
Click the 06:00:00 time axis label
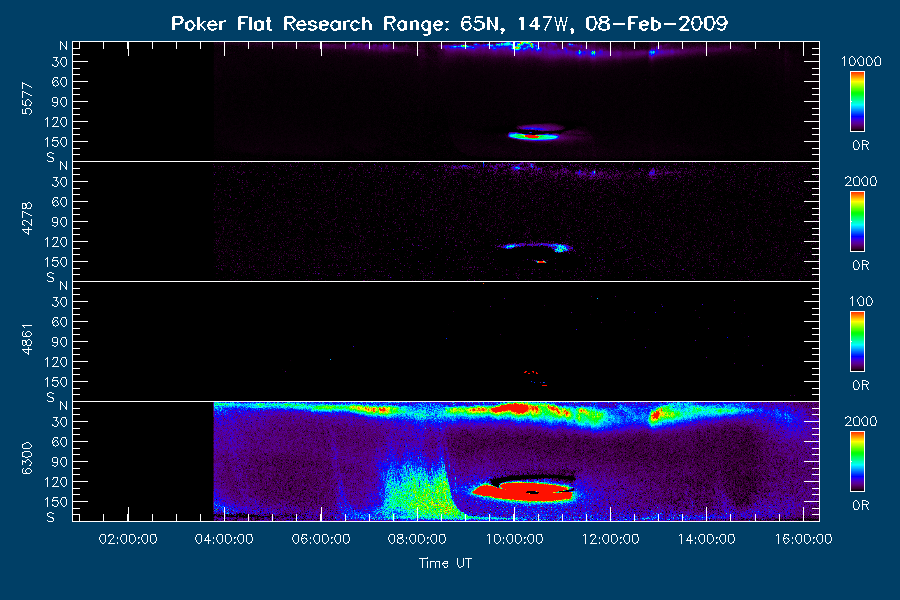coord(321,539)
